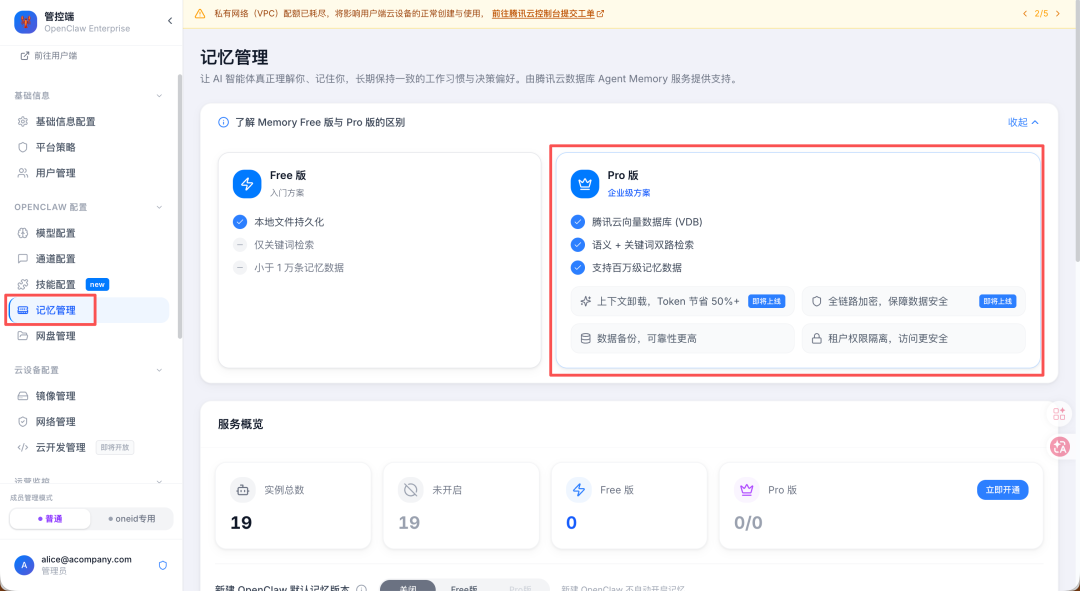Open the 记忆管理 menu item

tap(89, 310)
